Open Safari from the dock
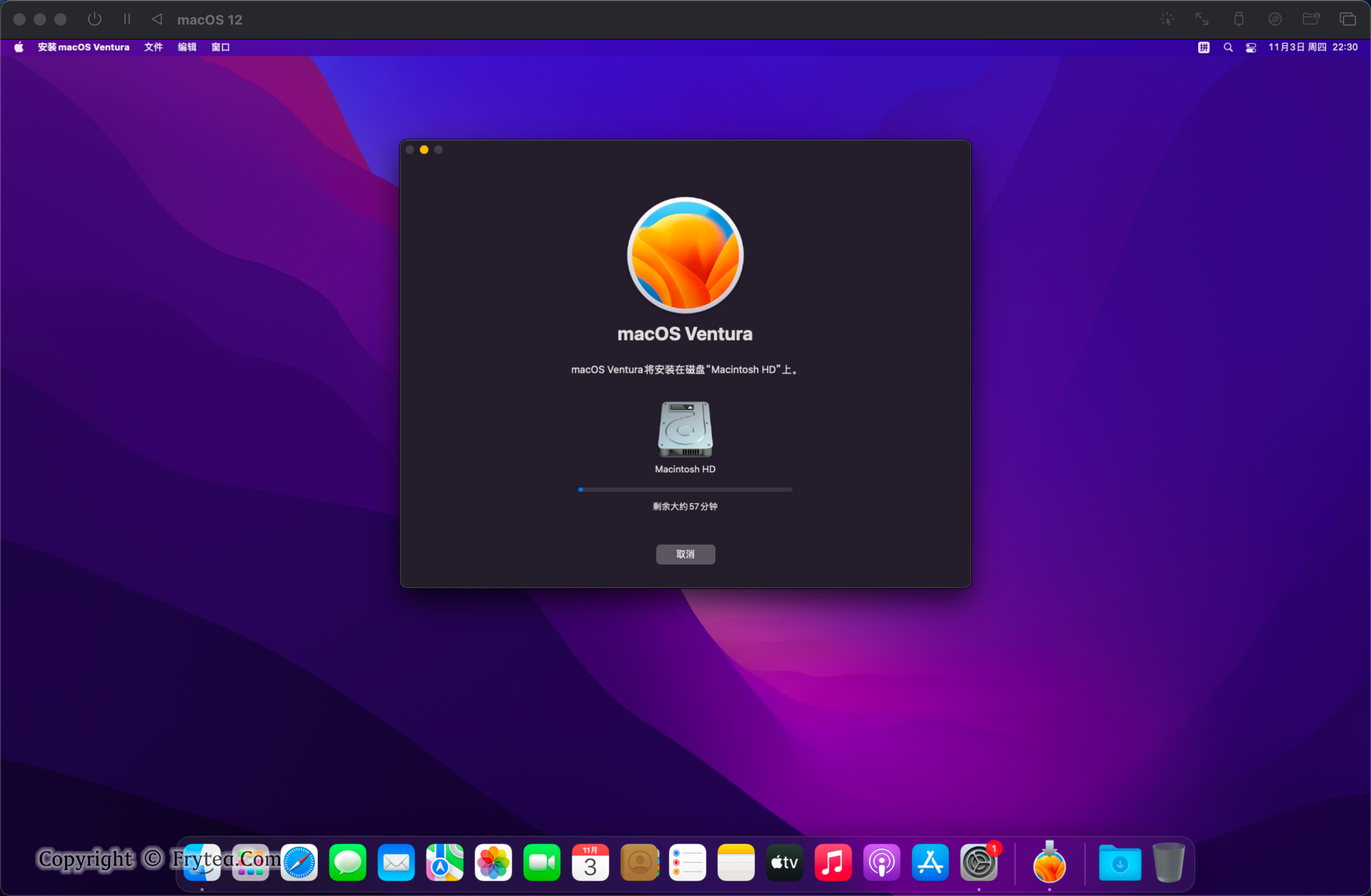 299,863
